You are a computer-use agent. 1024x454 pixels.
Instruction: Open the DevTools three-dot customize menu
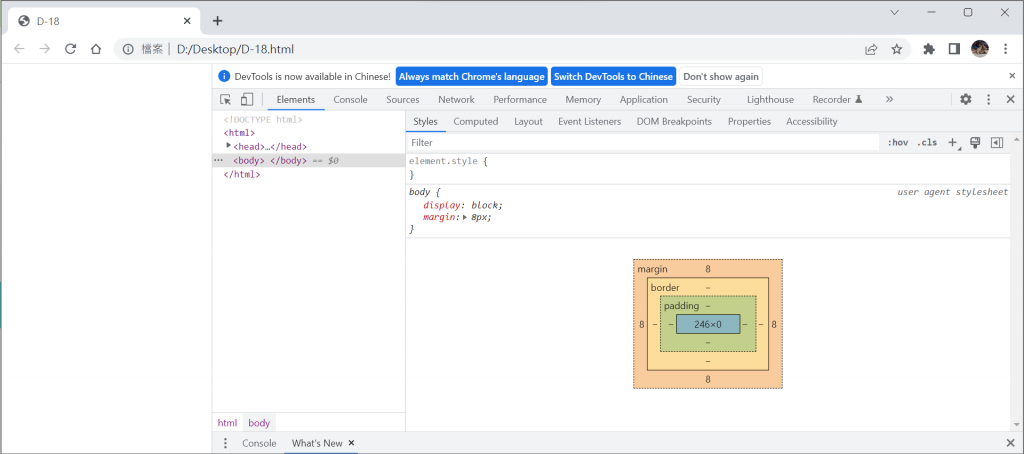point(988,100)
